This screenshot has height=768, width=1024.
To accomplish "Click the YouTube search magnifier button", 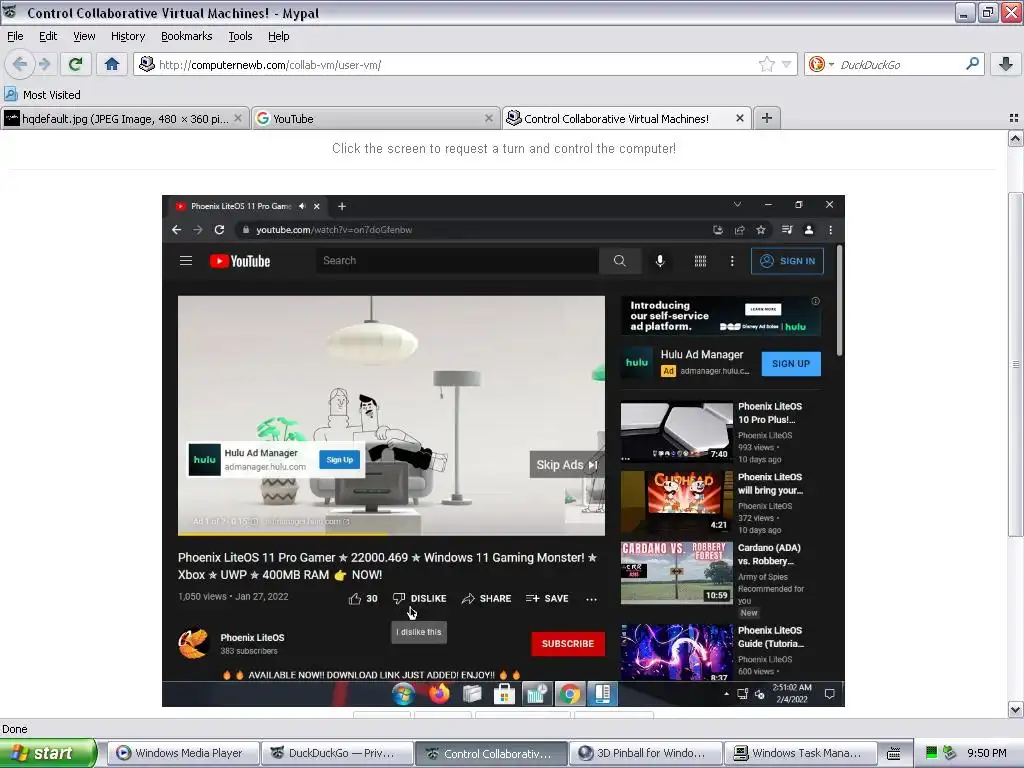I will click(x=620, y=261).
